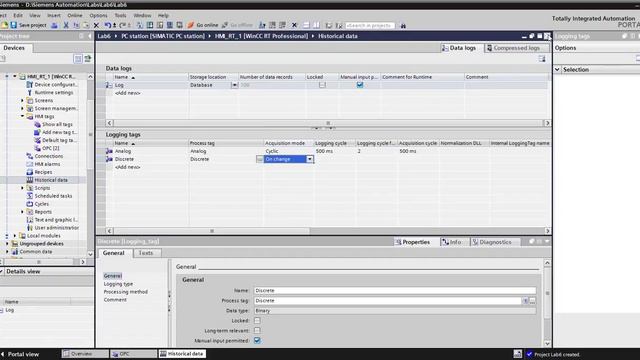The height and width of the screenshot is (360, 640).
Task: Toggle Manual input checkbox in Log row
Action: point(360,85)
